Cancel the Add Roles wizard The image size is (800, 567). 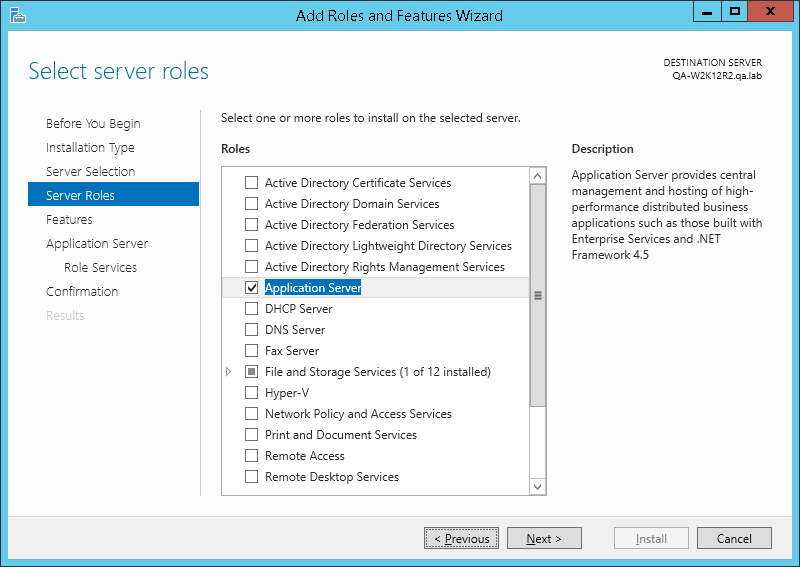click(734, 539)
